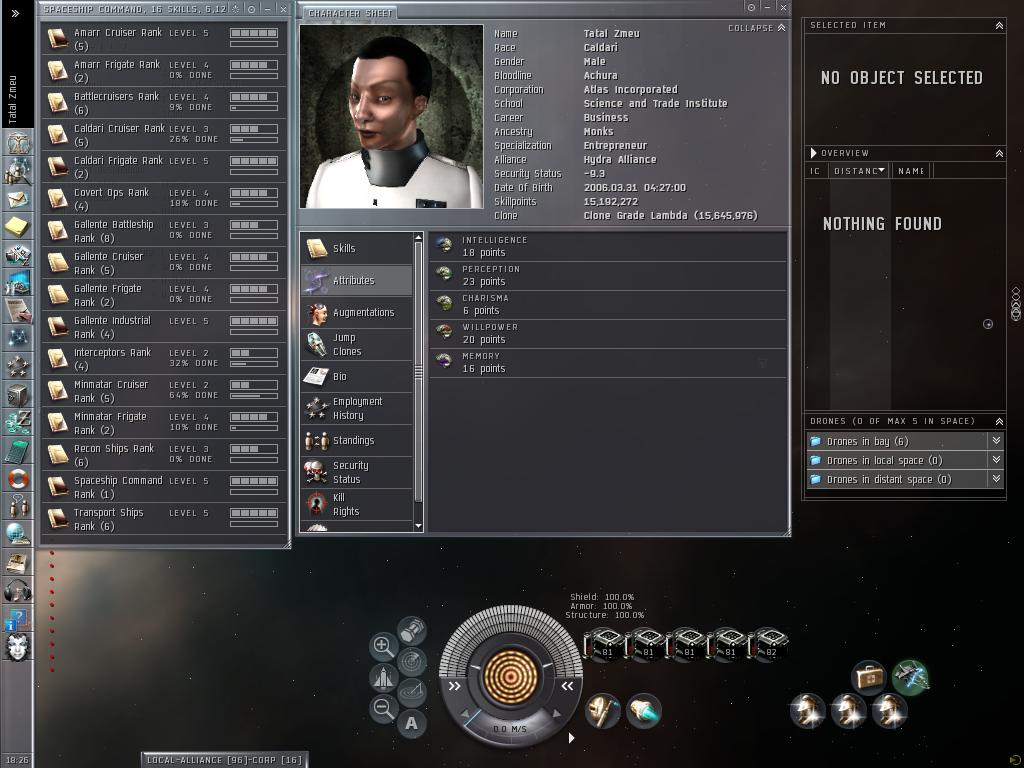Open the yellow notepad icon
Image resolution: width=1024 pixels, height=768 pixels.
18,227
